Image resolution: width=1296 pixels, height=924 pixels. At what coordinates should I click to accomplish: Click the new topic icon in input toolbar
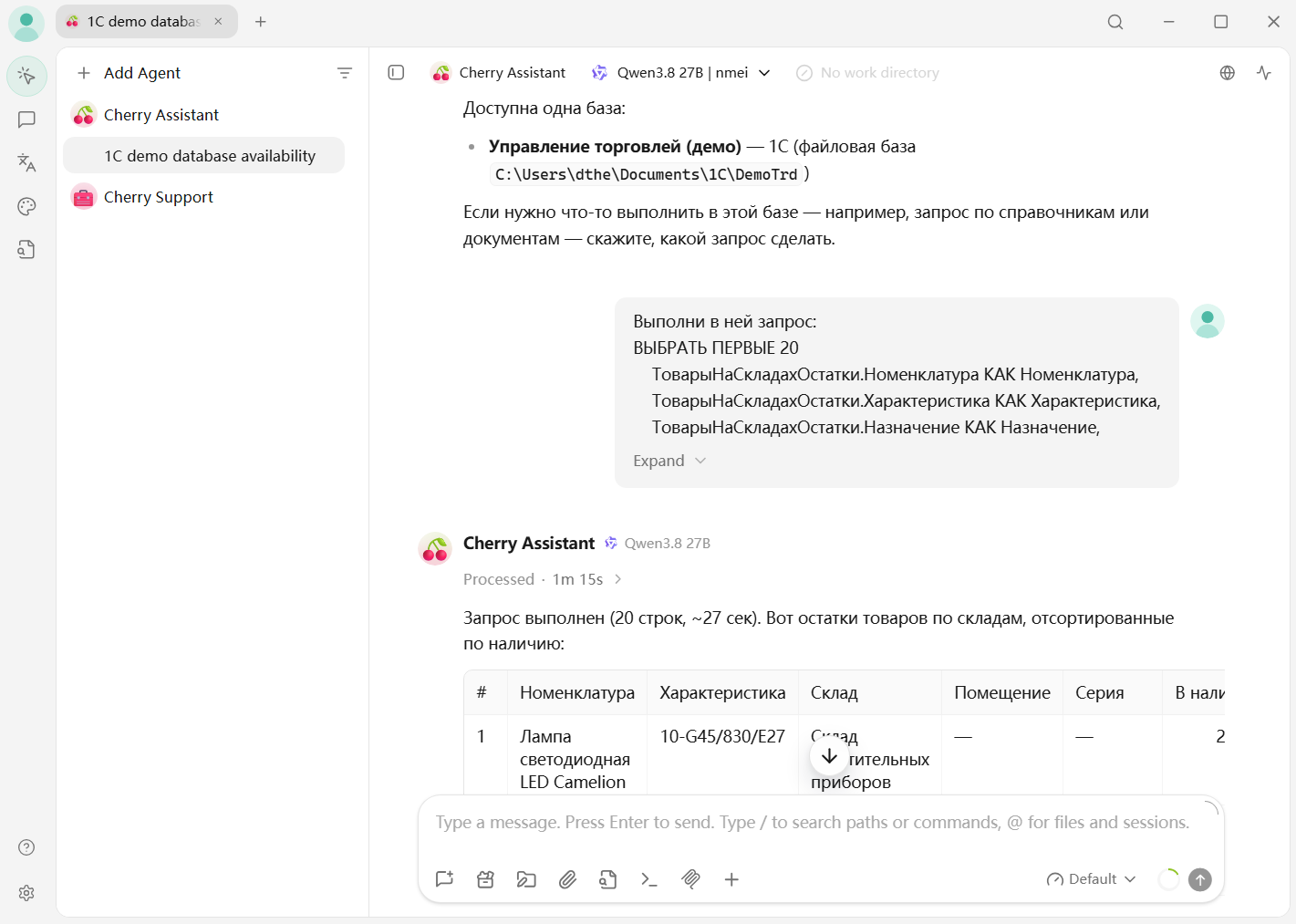pyautogui.click(x=445, y=879)
